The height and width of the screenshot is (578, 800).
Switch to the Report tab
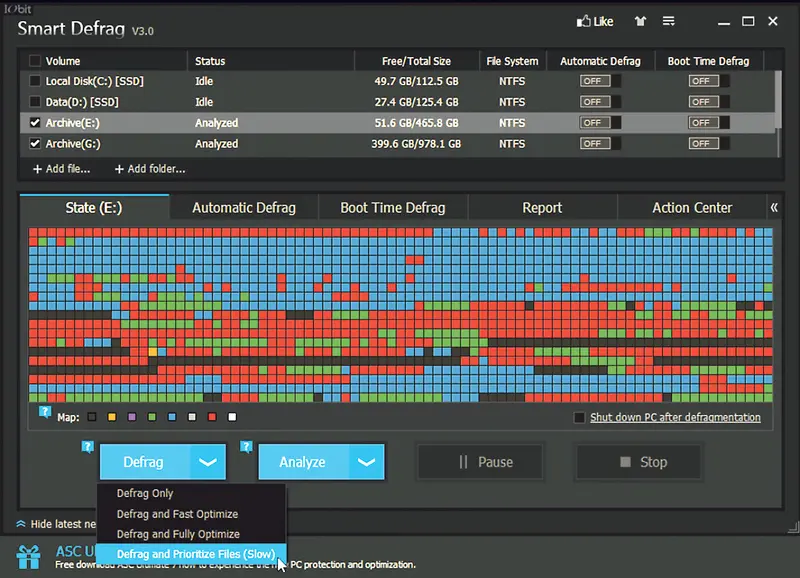click(x=542, y=208)
